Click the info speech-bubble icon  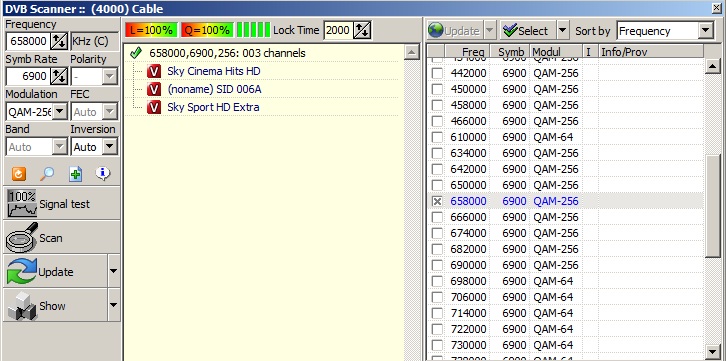(x=103, y=174)
